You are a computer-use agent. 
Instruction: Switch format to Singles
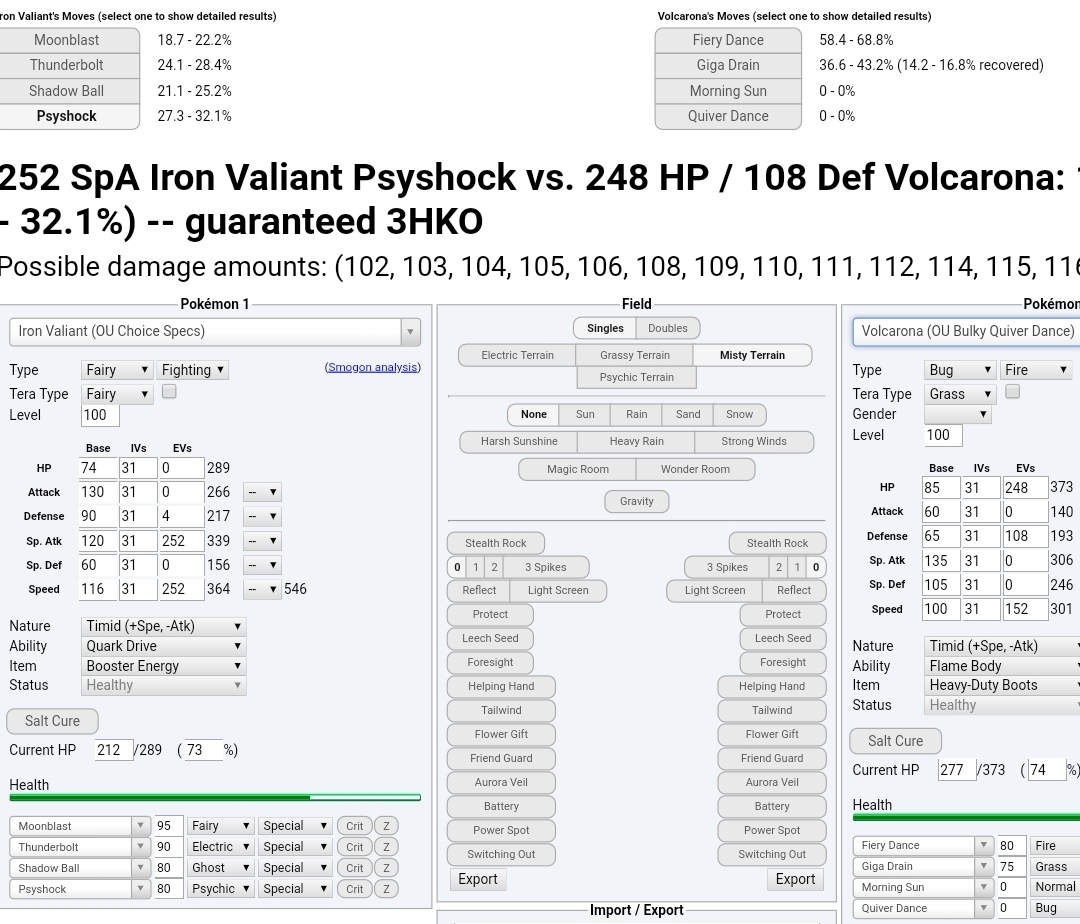coord(605,328)
